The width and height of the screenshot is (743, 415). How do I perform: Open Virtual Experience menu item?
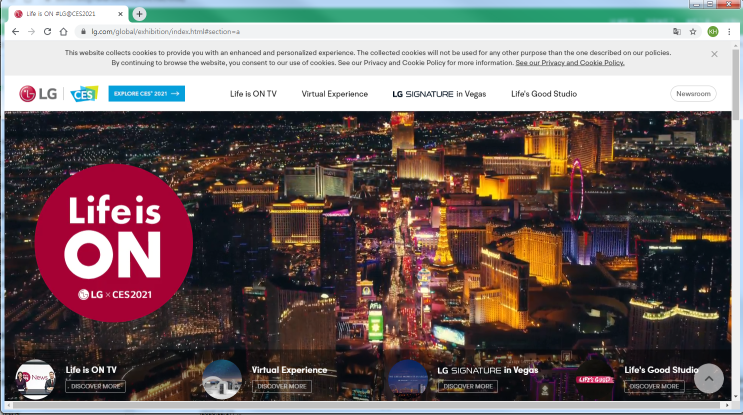click(335, 94)
